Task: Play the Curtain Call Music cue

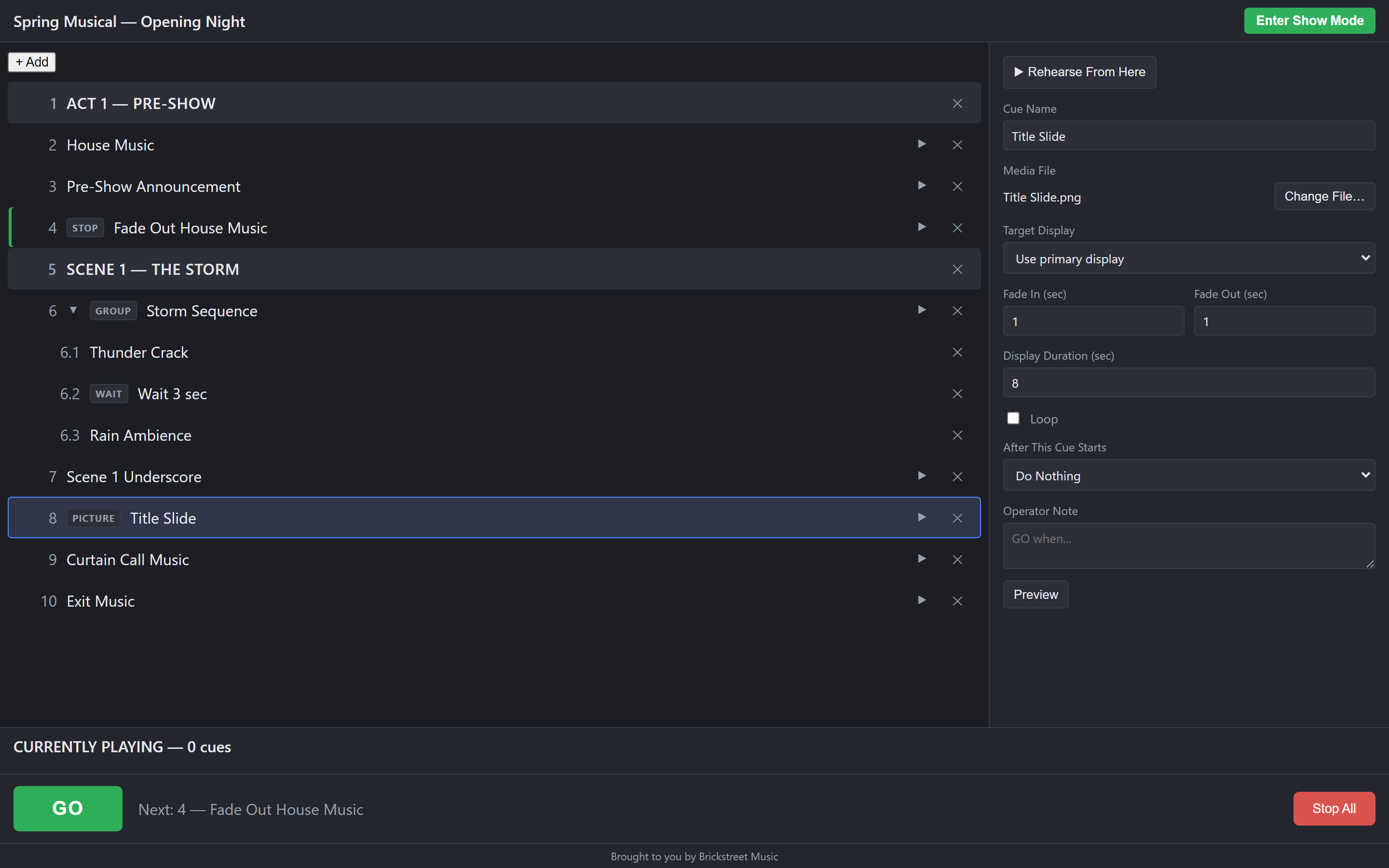Action: (x=922, y=558)
